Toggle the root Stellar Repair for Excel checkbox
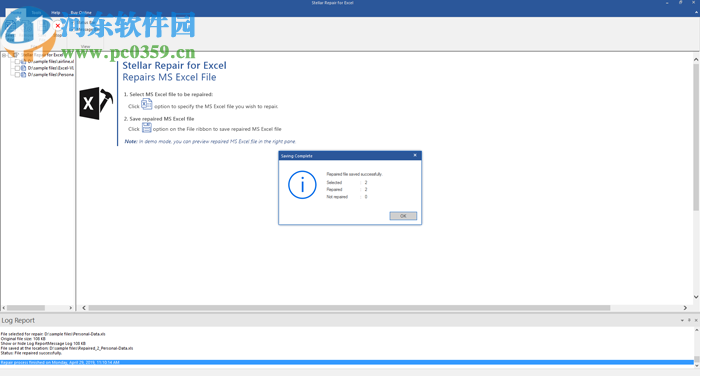Image resolution: width=701 pixels, height=376 pixels. [x=10, y=55]
